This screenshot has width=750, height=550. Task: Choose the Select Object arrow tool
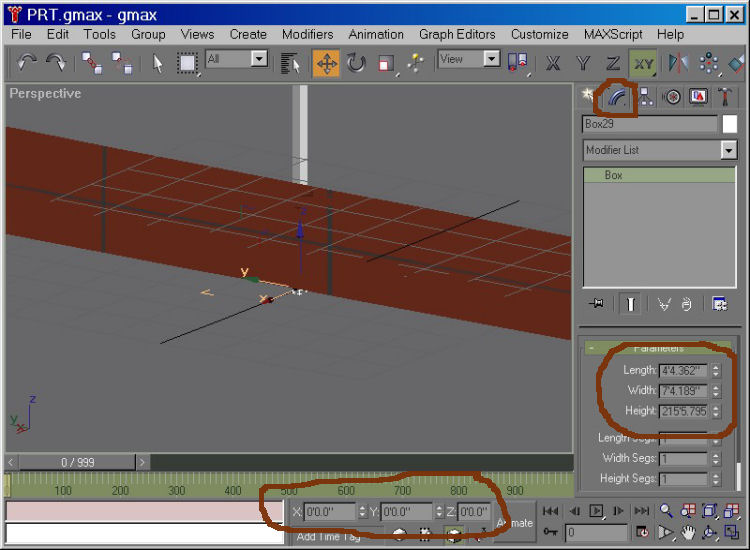157,63
